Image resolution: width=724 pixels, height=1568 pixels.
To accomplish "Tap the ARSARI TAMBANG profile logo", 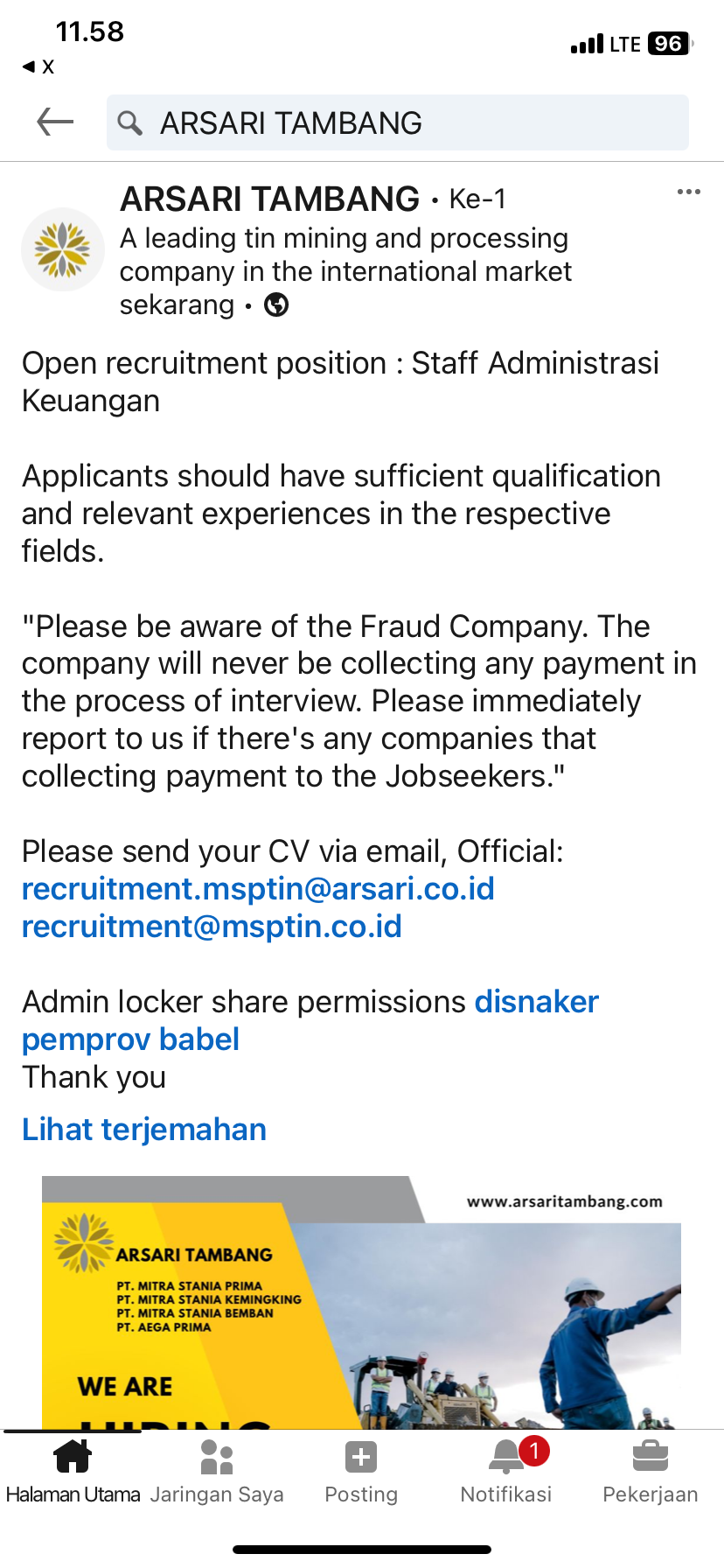I will point(63,249).
